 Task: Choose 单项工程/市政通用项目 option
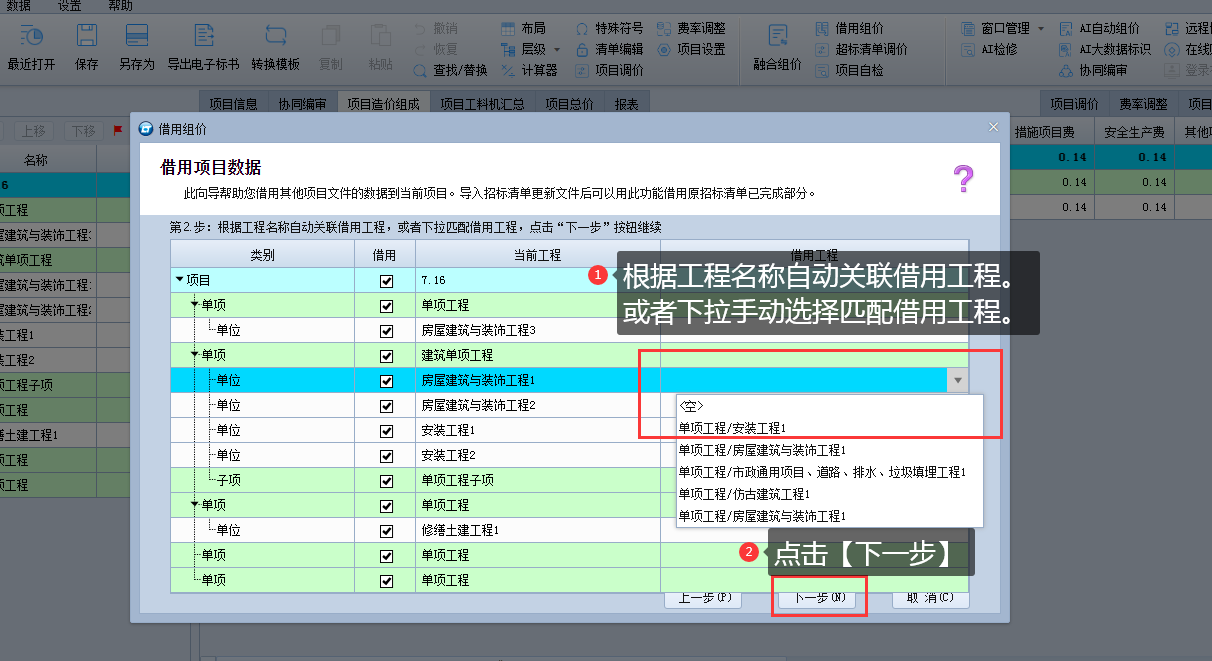point(830,472)
